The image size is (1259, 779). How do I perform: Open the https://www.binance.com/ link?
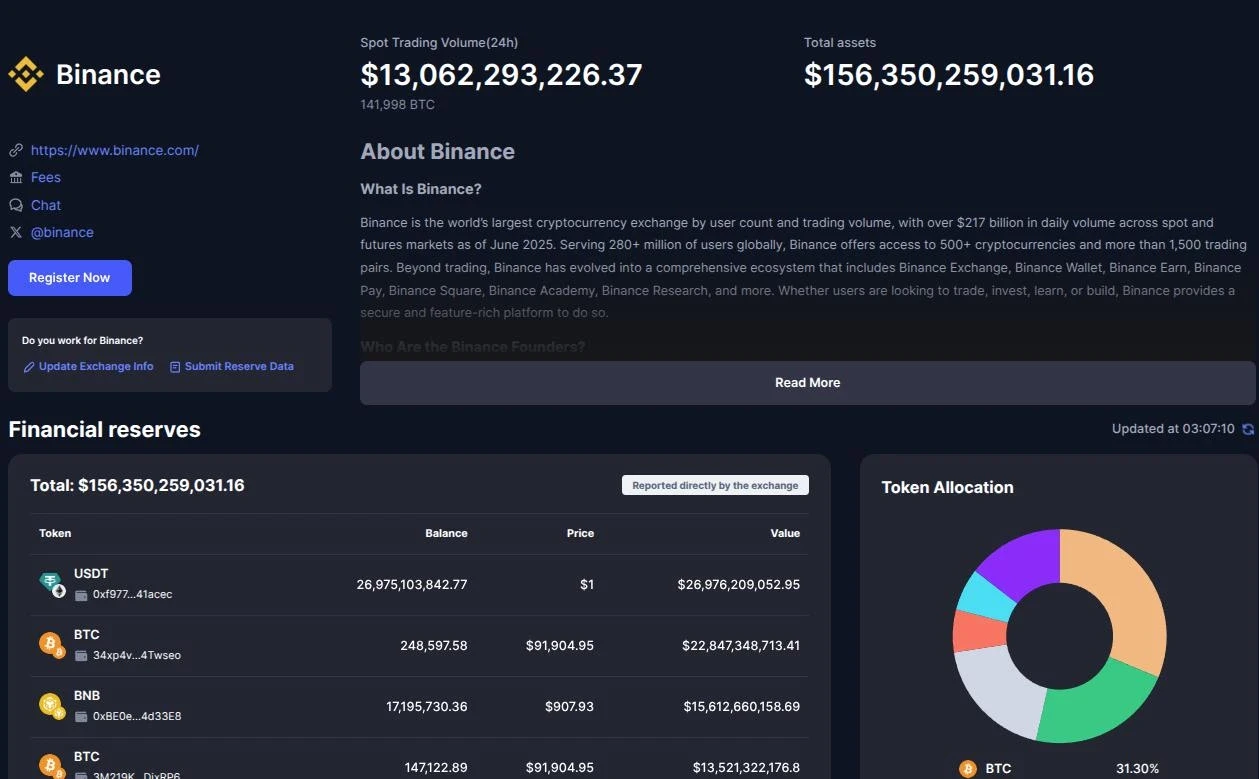pos(114,150)
